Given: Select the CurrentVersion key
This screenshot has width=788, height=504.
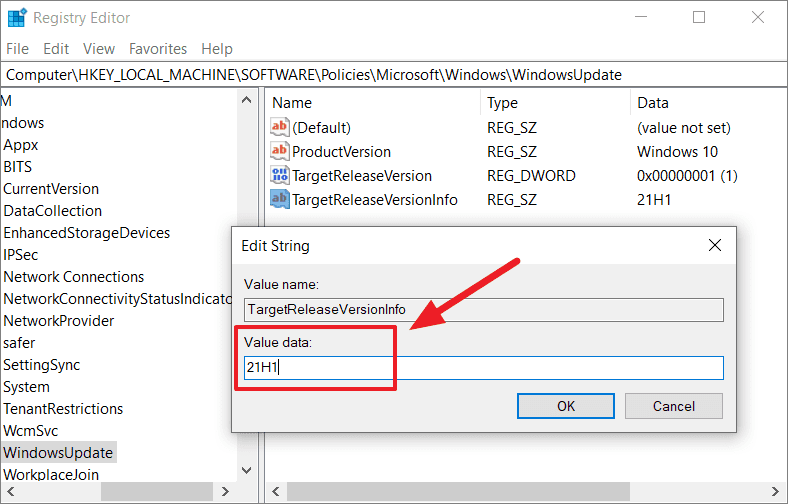Looking at the screenshot, I should pos(51,189).
